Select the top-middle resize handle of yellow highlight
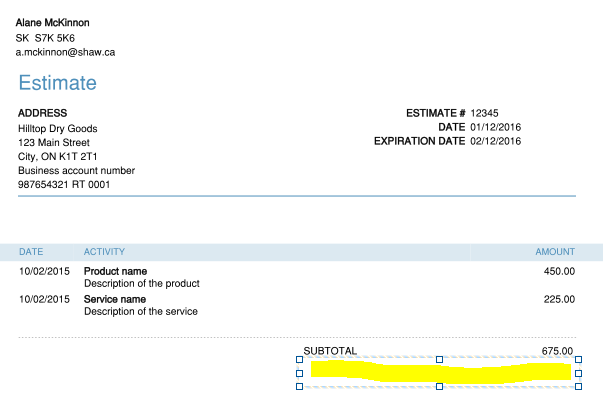 pyautogui.click(x=439, y=359)
